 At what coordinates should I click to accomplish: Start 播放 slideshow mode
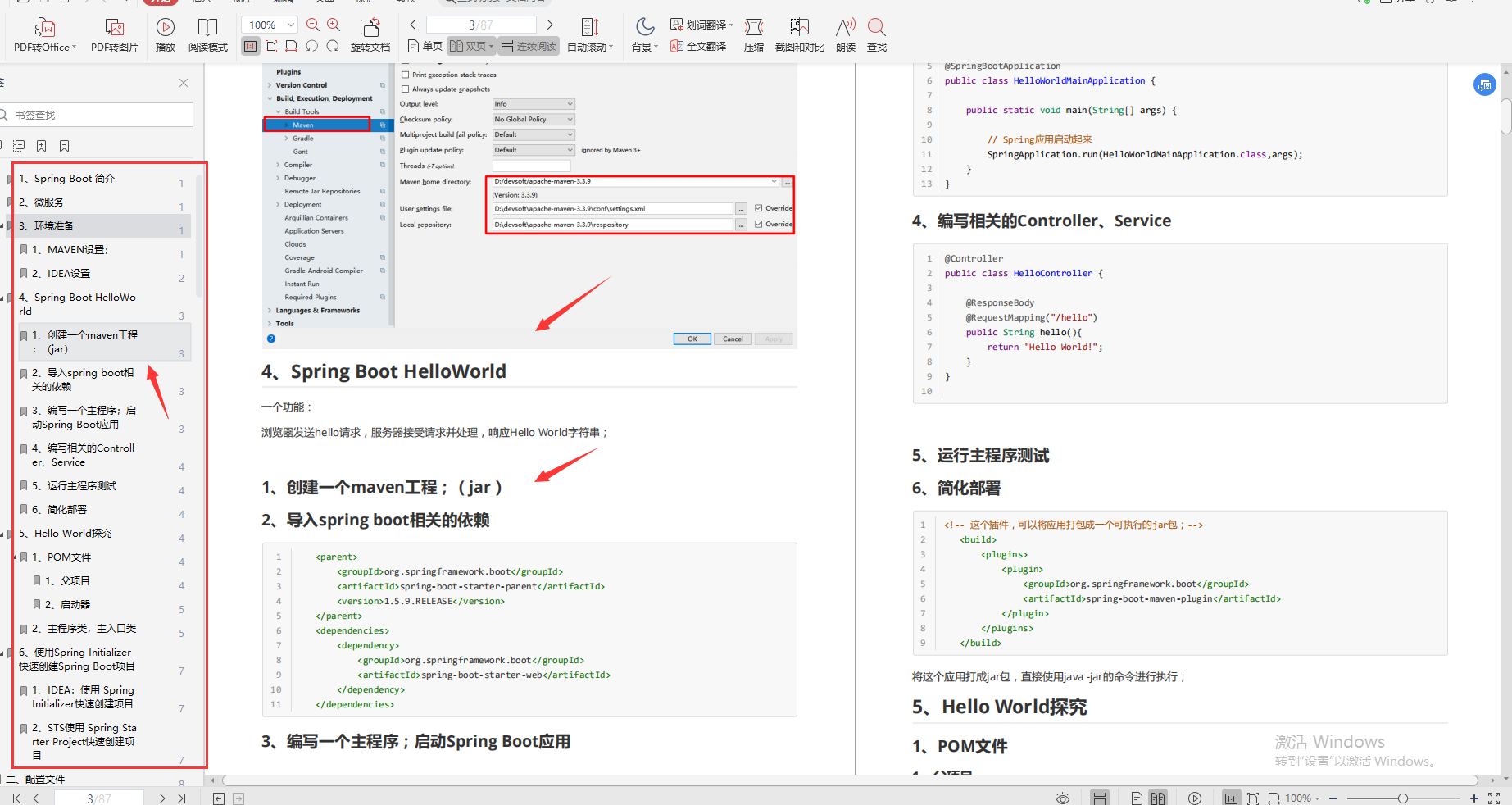(166, 35)
